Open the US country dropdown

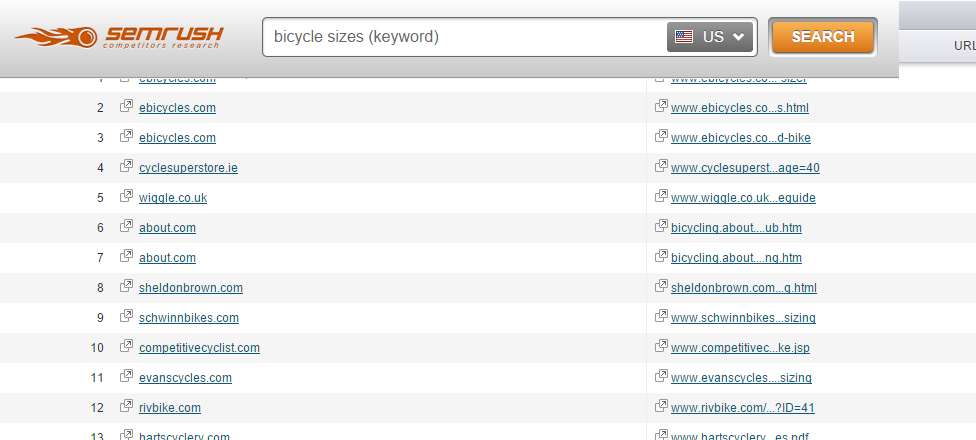coord(710,37)
